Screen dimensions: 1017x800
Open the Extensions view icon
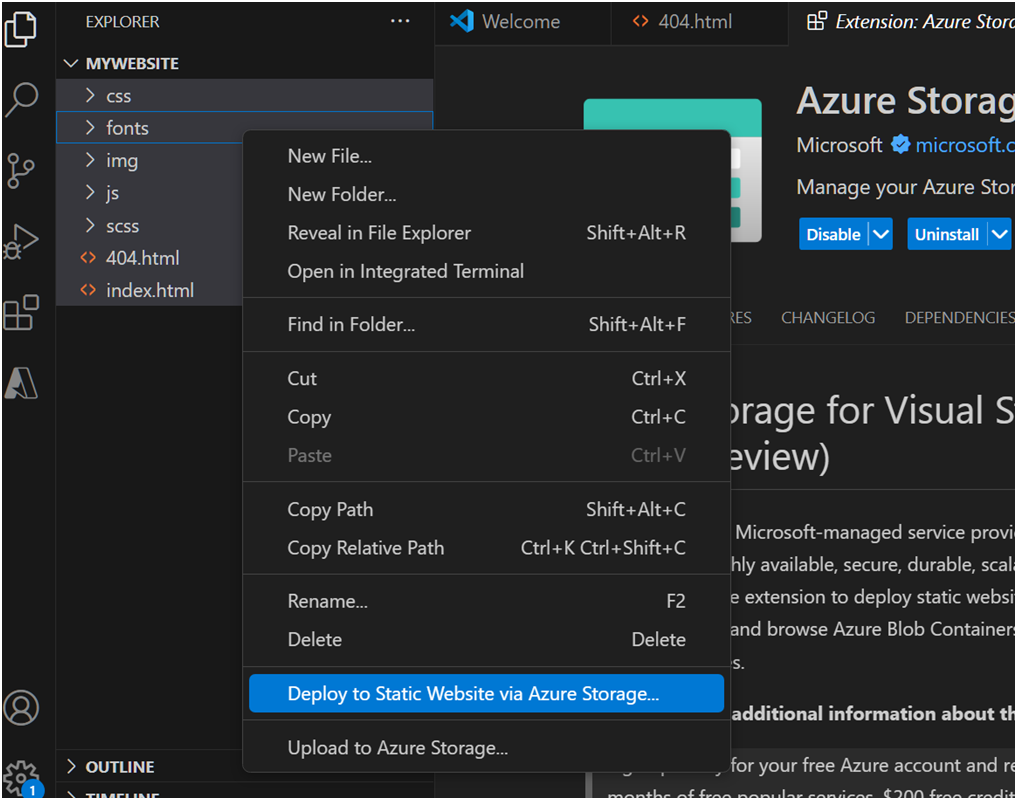(21, 313)
